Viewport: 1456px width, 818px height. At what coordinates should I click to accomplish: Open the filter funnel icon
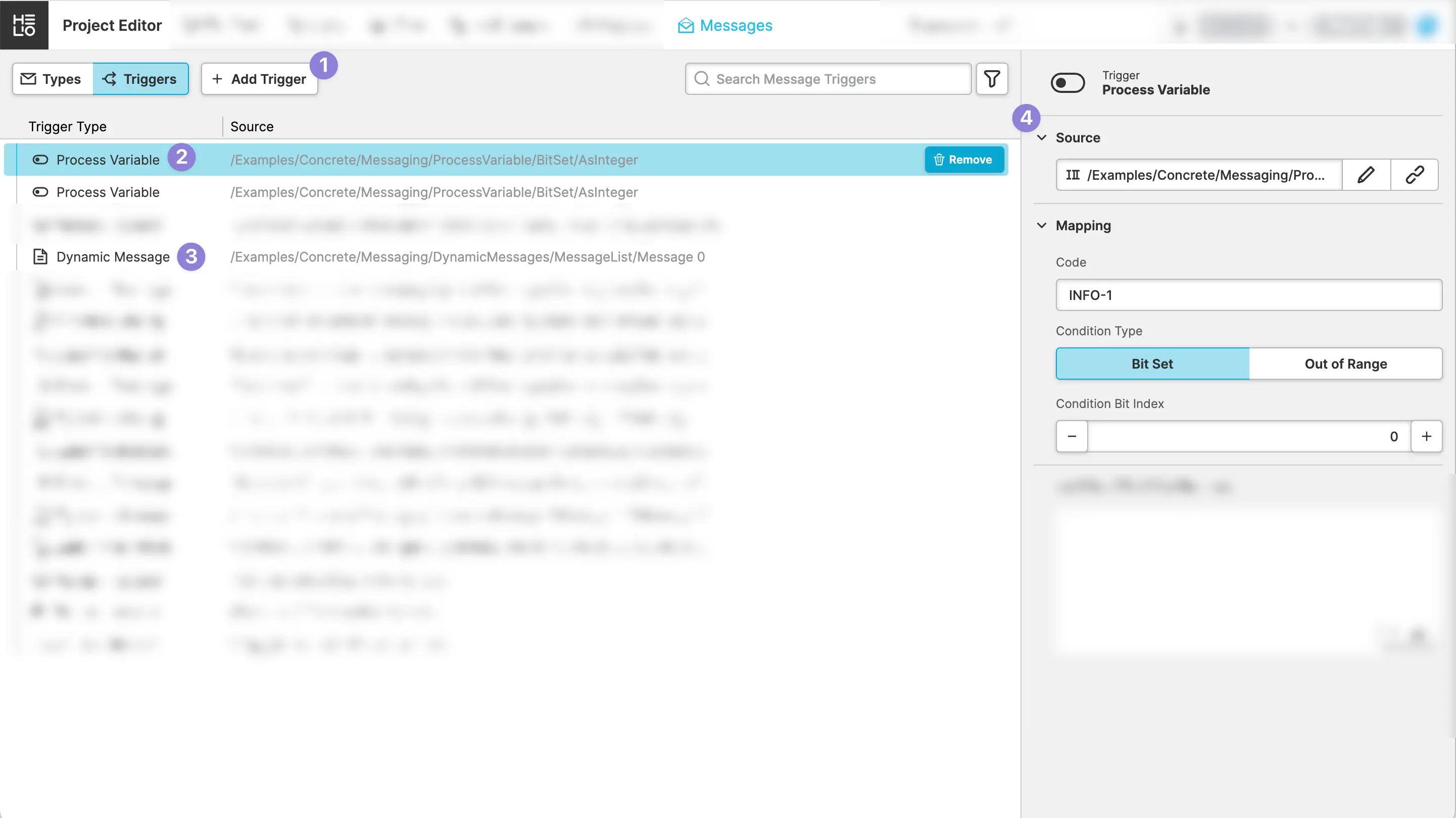click(x=992, y=79)
